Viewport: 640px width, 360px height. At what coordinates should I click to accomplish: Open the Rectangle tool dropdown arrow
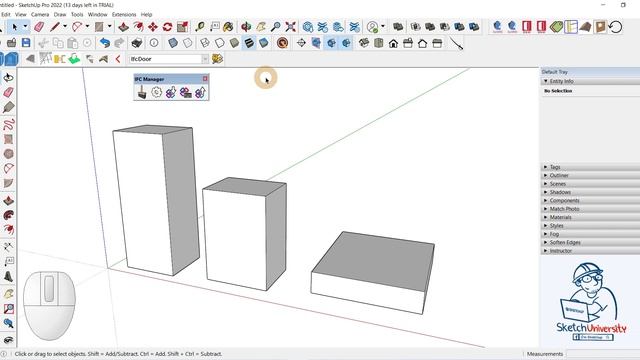[109, 27]
